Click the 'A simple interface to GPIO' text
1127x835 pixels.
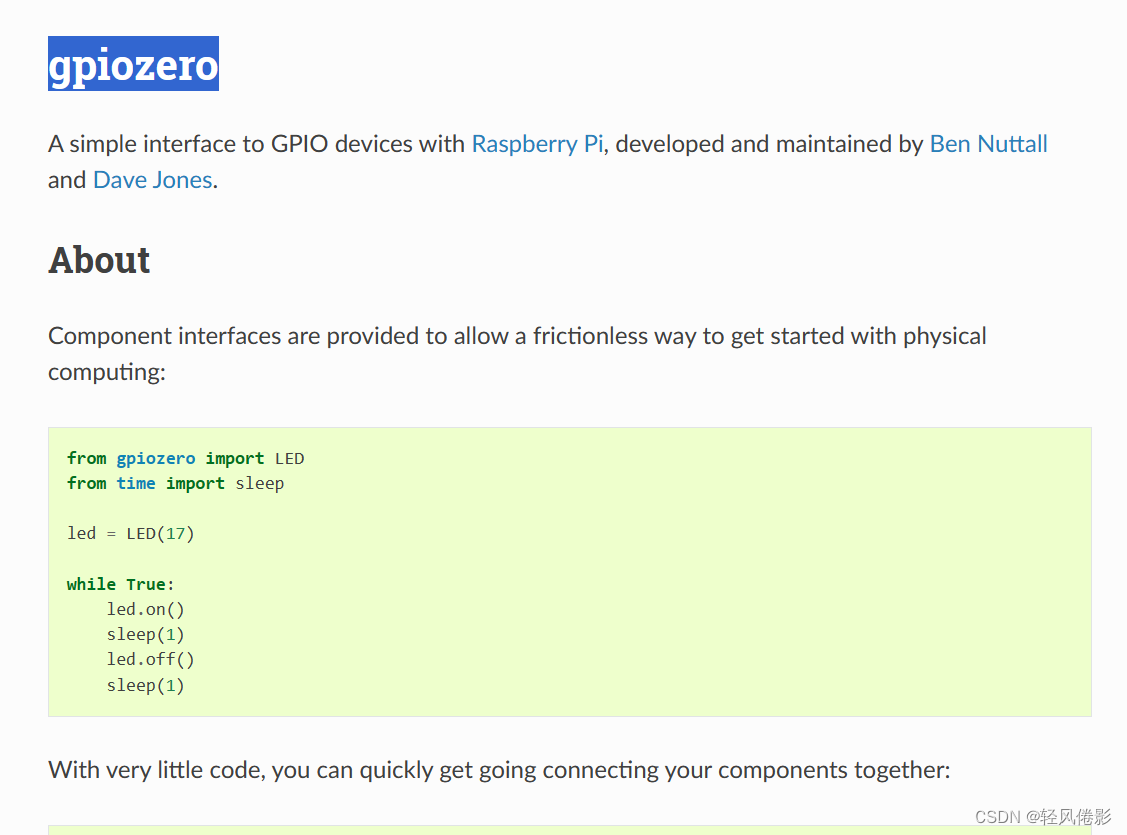coord(256,144)
